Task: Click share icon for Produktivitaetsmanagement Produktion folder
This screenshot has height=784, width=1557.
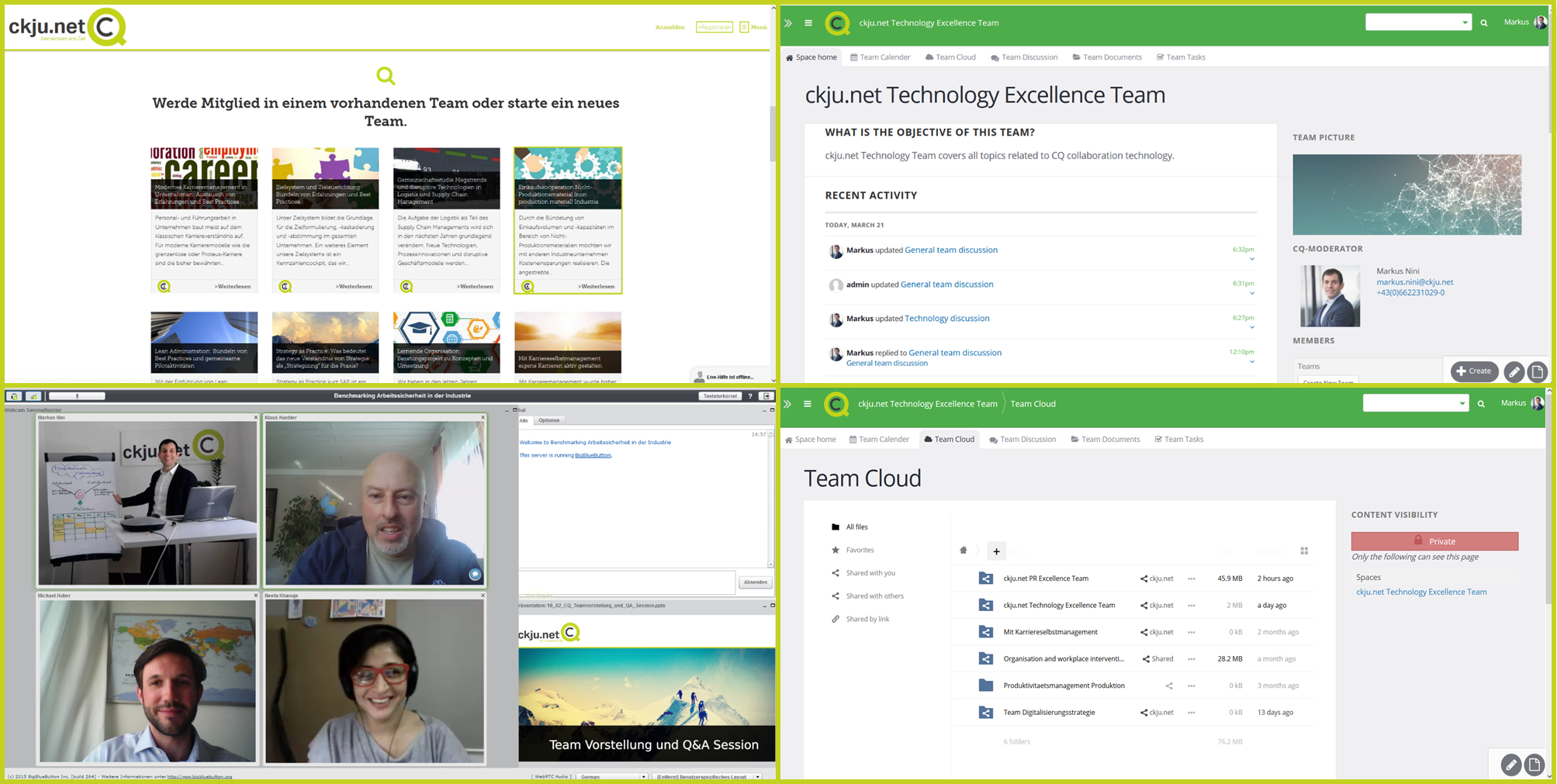Action: click(1168, 686)
